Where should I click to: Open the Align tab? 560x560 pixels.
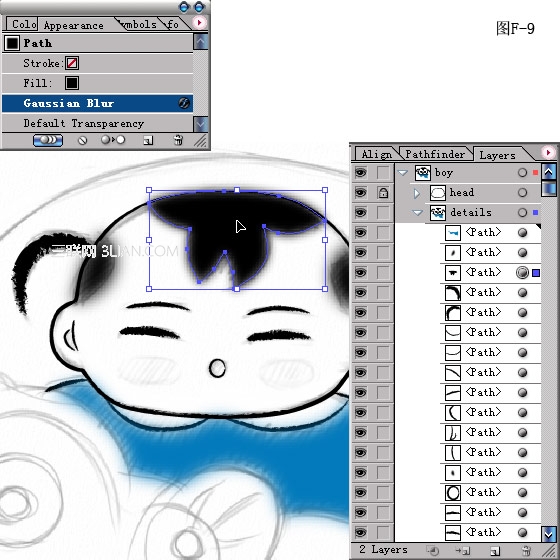coord(376,154)
